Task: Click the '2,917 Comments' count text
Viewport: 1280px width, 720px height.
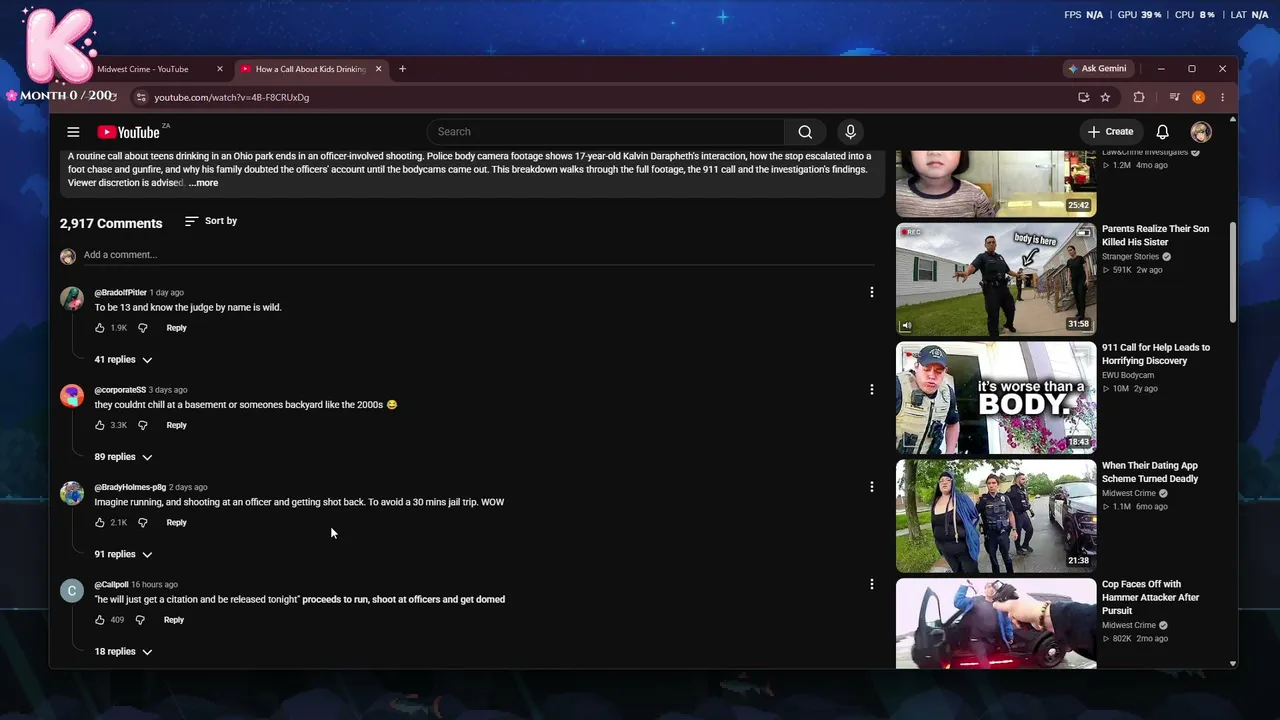Action: coord(111,223)
